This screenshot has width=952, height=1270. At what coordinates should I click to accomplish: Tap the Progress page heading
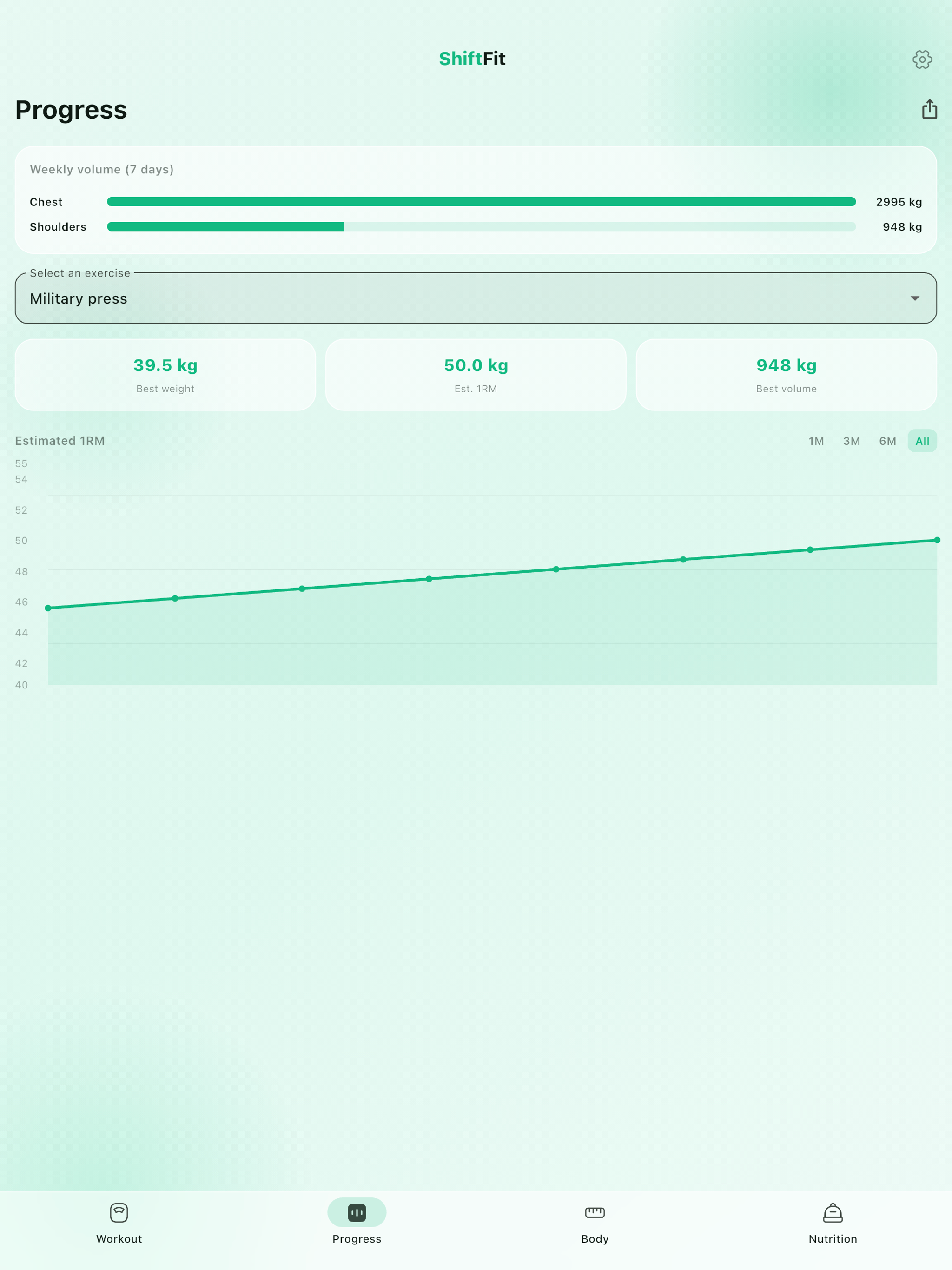coord(71,110)
